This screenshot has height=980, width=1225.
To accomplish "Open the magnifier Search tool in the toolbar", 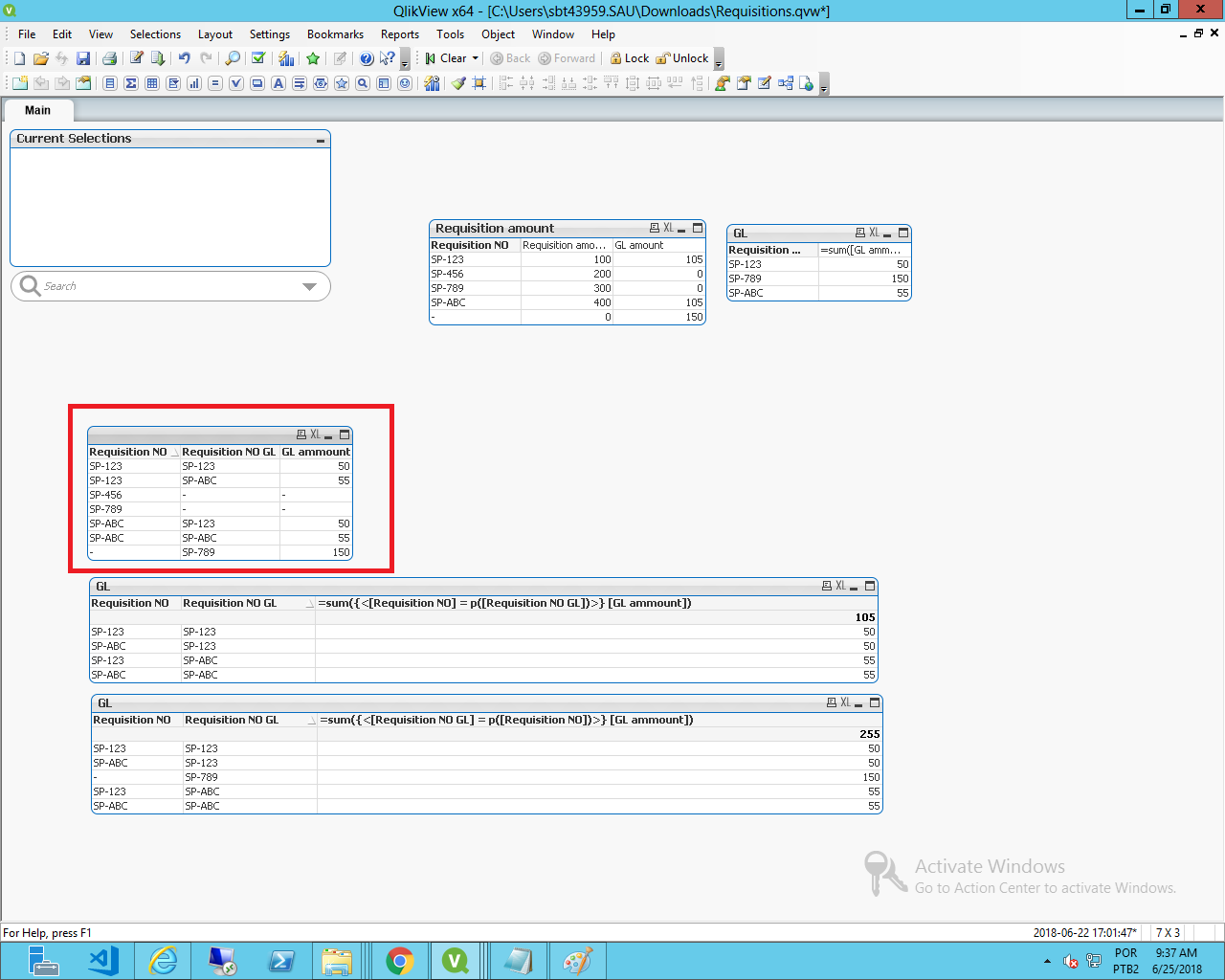I will tap(233, 58).
